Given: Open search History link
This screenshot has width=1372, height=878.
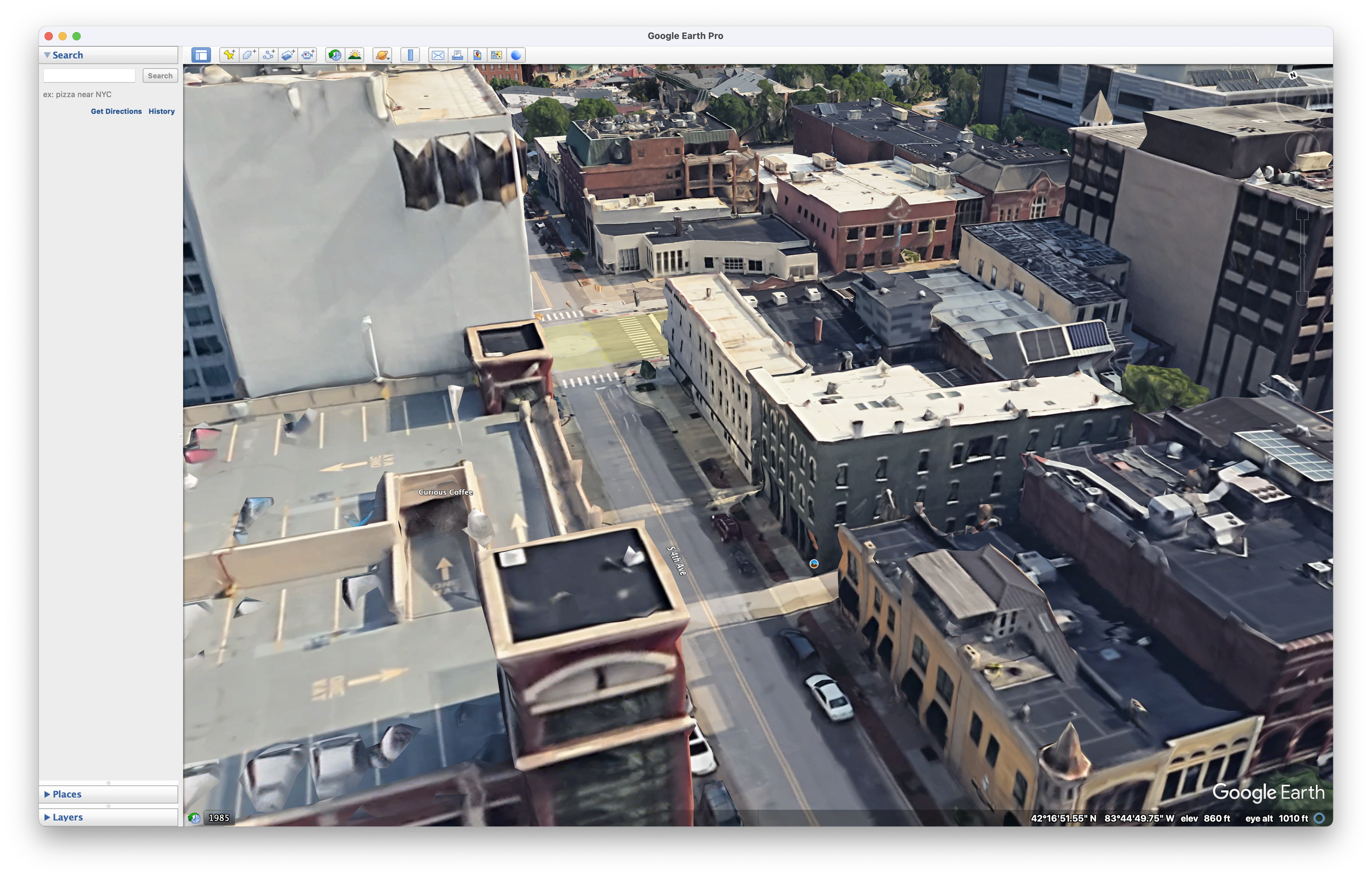Looking at the screenshot, I should tap(162, 111).
